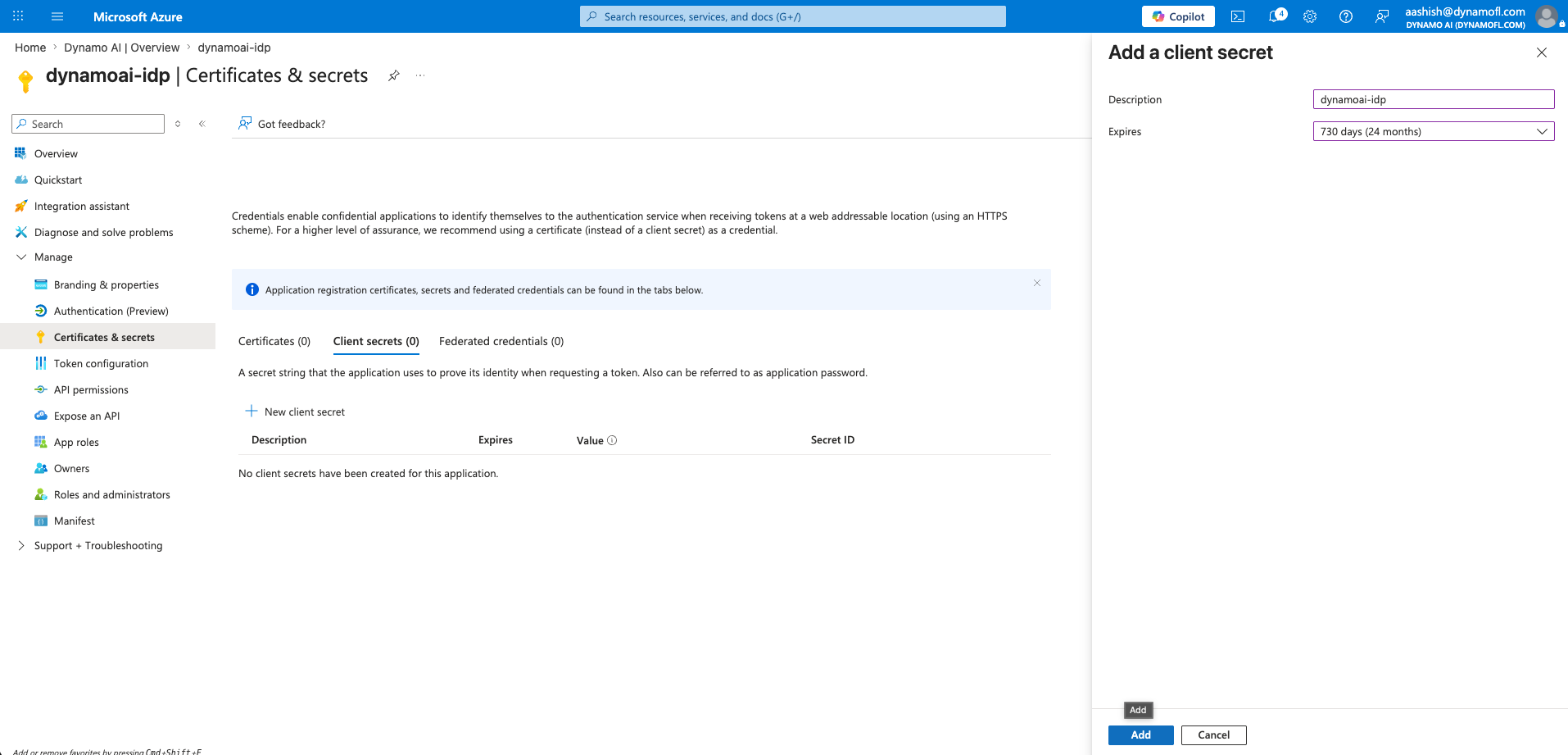Image resolution: width=1568 pixels, height=755 pixels.
Task: Click the App roles icon
Action: 40,442
